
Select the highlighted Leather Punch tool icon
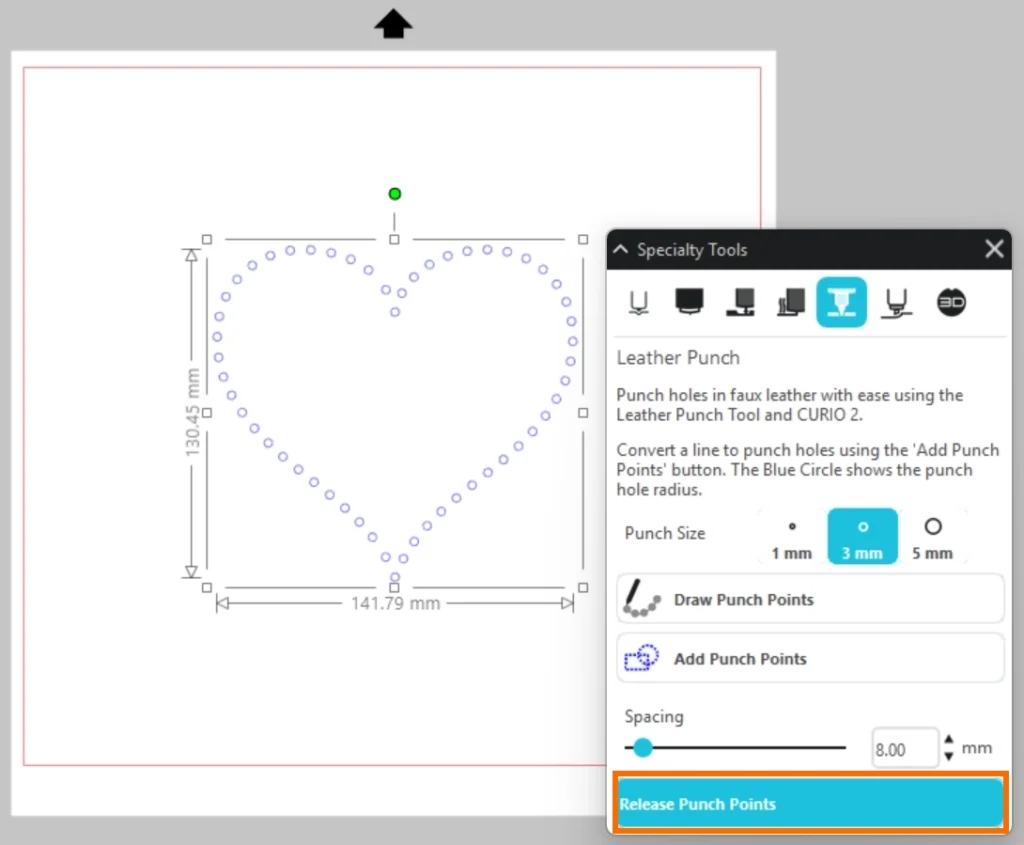(x=841, y=302)
